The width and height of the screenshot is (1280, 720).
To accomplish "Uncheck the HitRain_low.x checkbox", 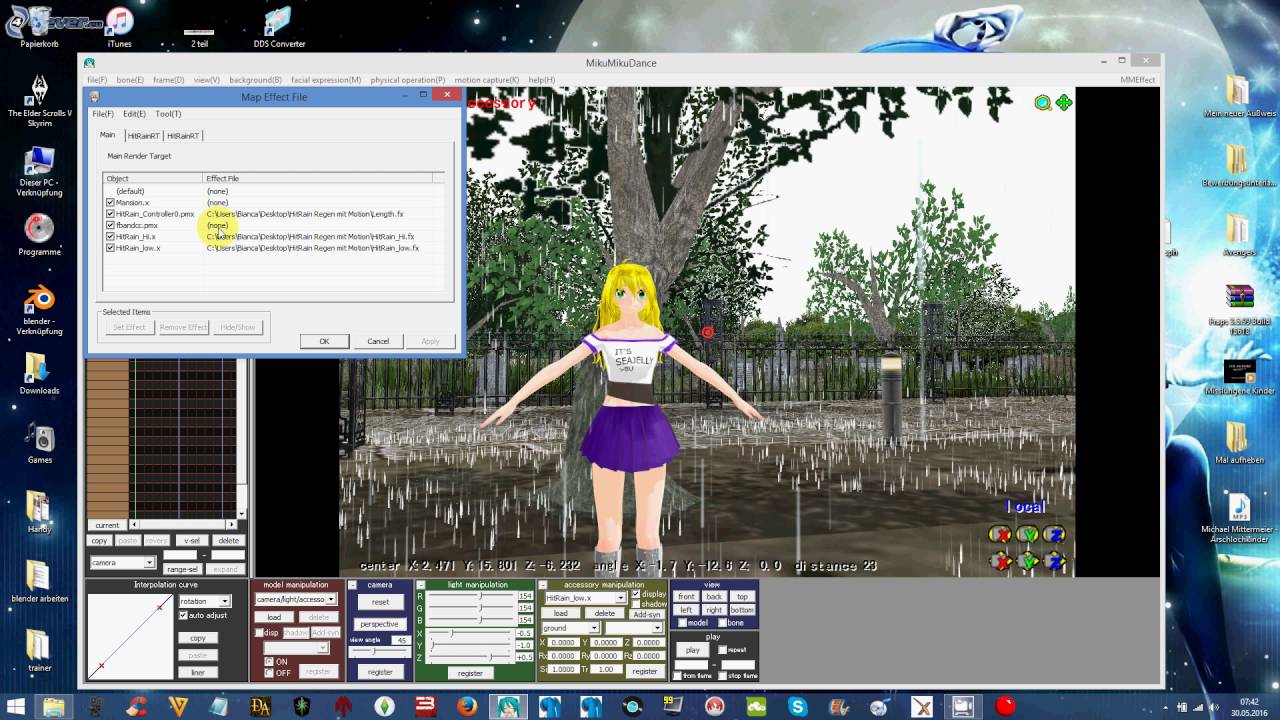I will (110, 247).
